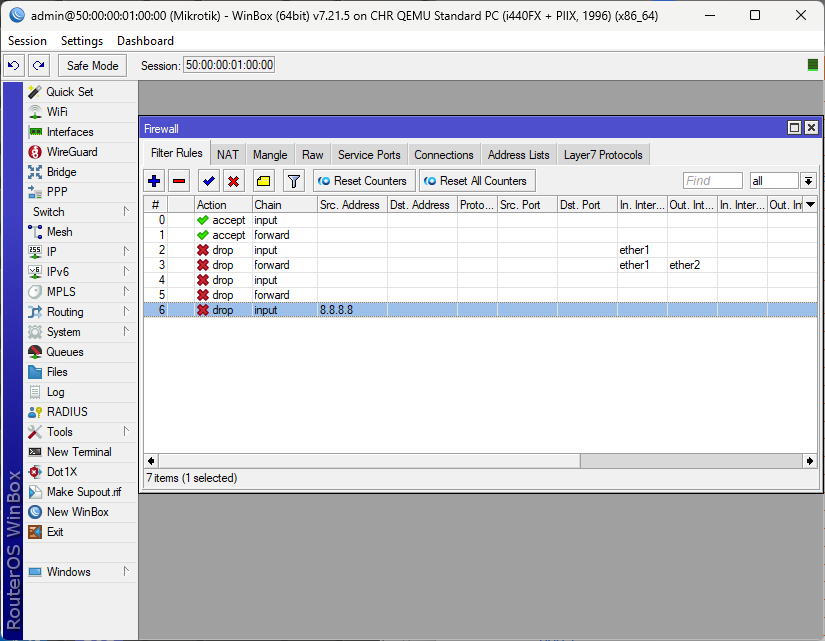The height and width of the screenshot is (641, 825).
Task: Open the column chooser dropdown arrow
Action: (x=810, y=205)
